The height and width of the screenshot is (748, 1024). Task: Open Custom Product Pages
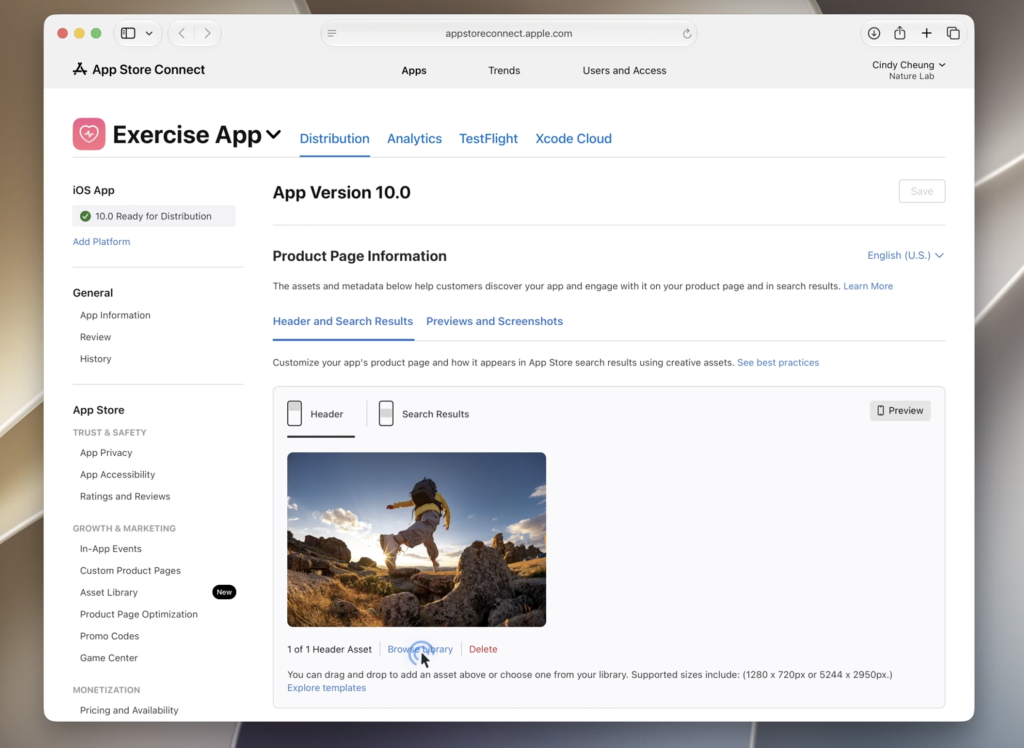(x=130, y=570)
